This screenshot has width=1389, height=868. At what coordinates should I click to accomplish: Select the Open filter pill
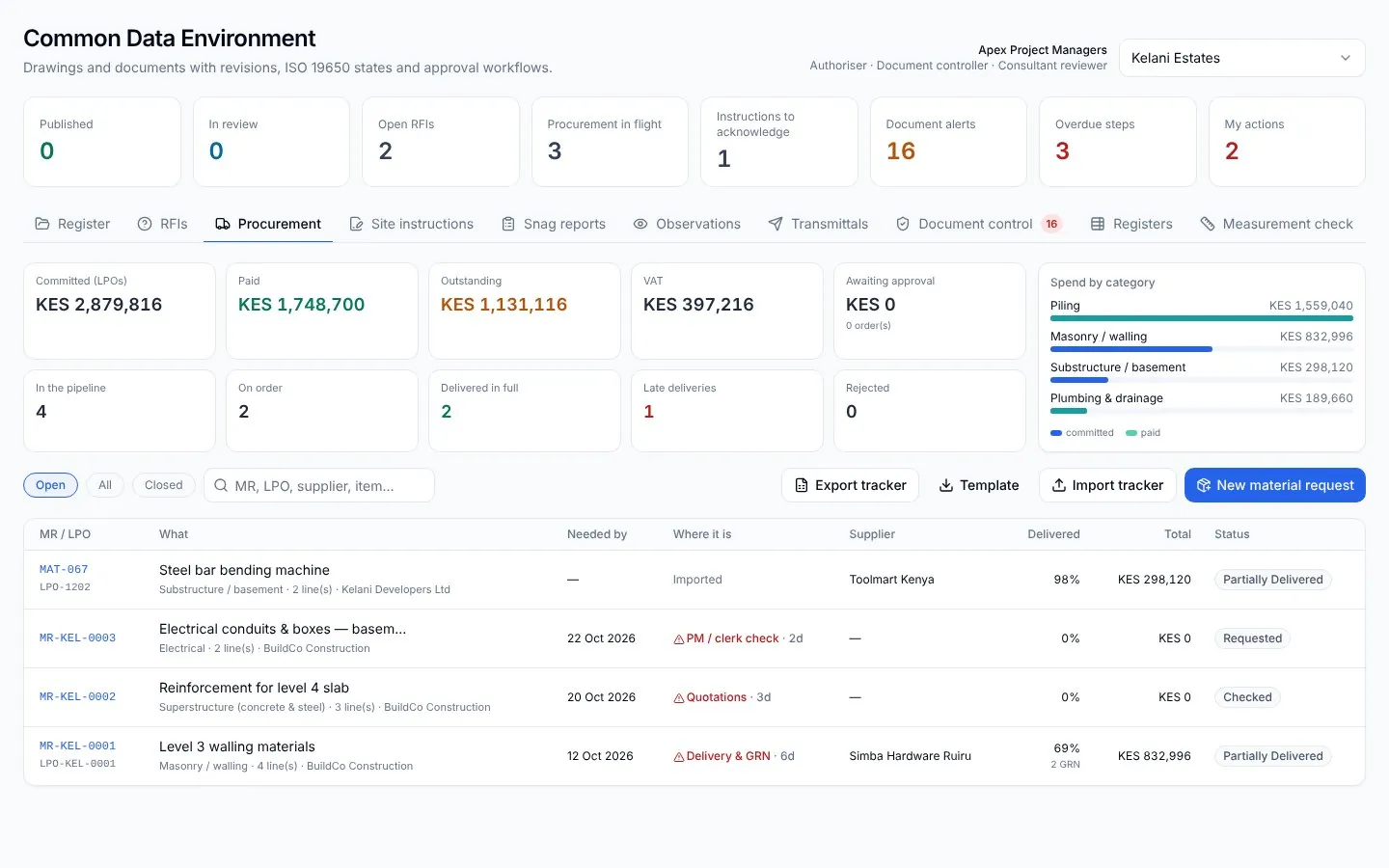[51, 485]
